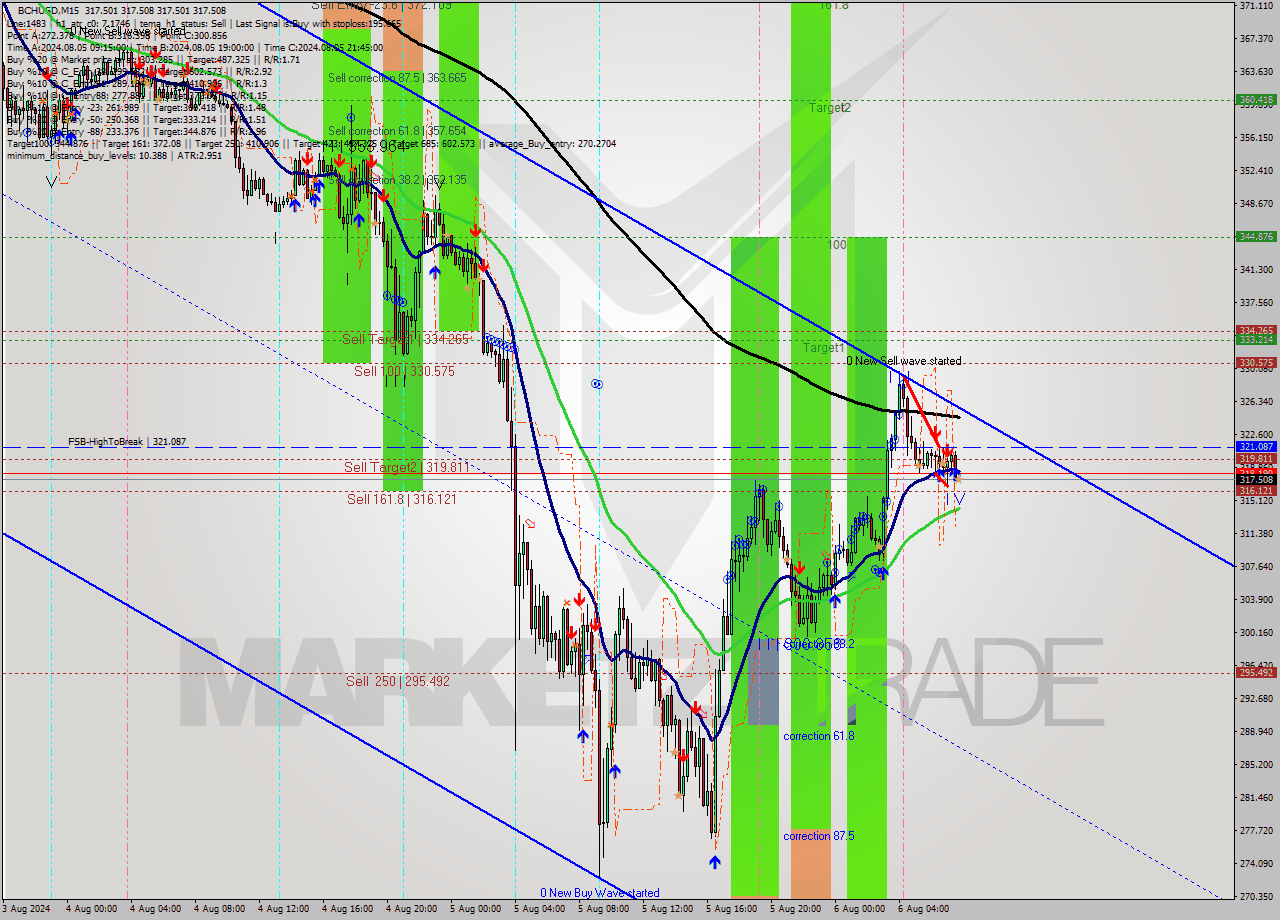Click the red 334.265 price tag
1280x920 pixels.
pos(1256,330)
